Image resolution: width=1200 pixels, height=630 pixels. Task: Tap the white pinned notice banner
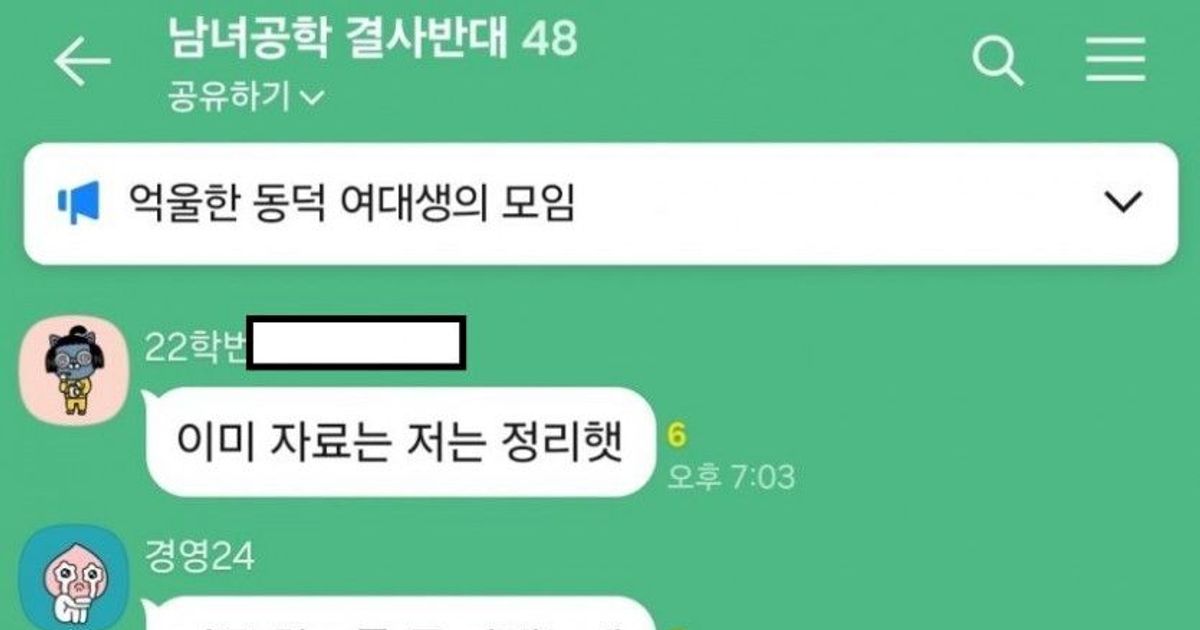pyautogui.click(x=600, y=204)
